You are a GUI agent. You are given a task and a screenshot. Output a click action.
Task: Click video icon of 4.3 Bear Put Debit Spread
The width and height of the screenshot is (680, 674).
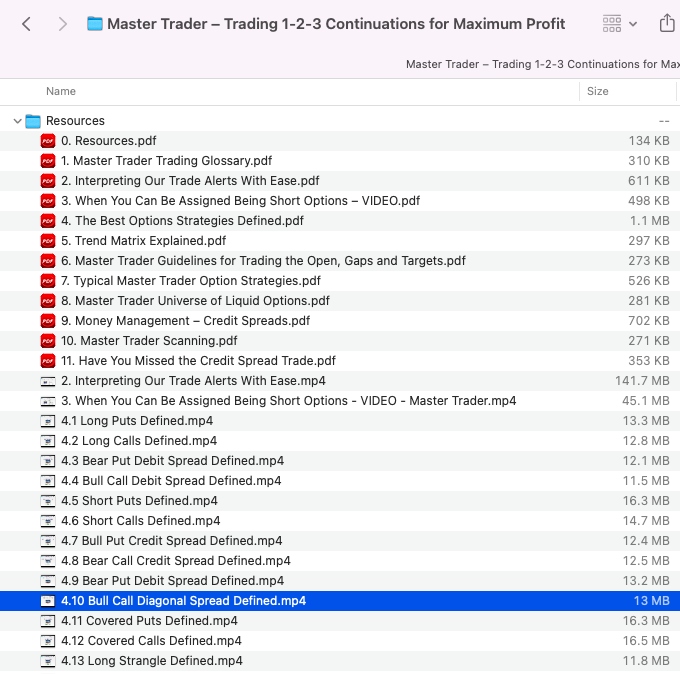point(48,461)
